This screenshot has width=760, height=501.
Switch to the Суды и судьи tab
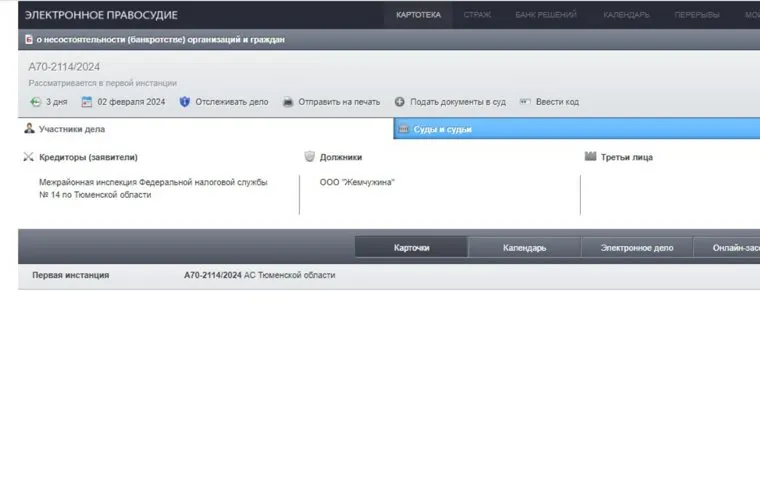coord(442,129)
